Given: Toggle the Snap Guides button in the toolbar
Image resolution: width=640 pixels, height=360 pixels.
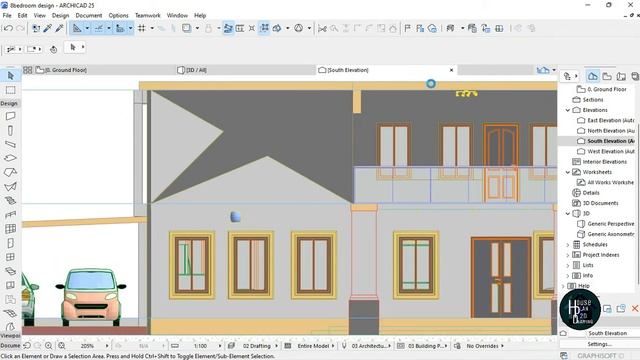Looking at the screenshot, I should coord(99,28).
